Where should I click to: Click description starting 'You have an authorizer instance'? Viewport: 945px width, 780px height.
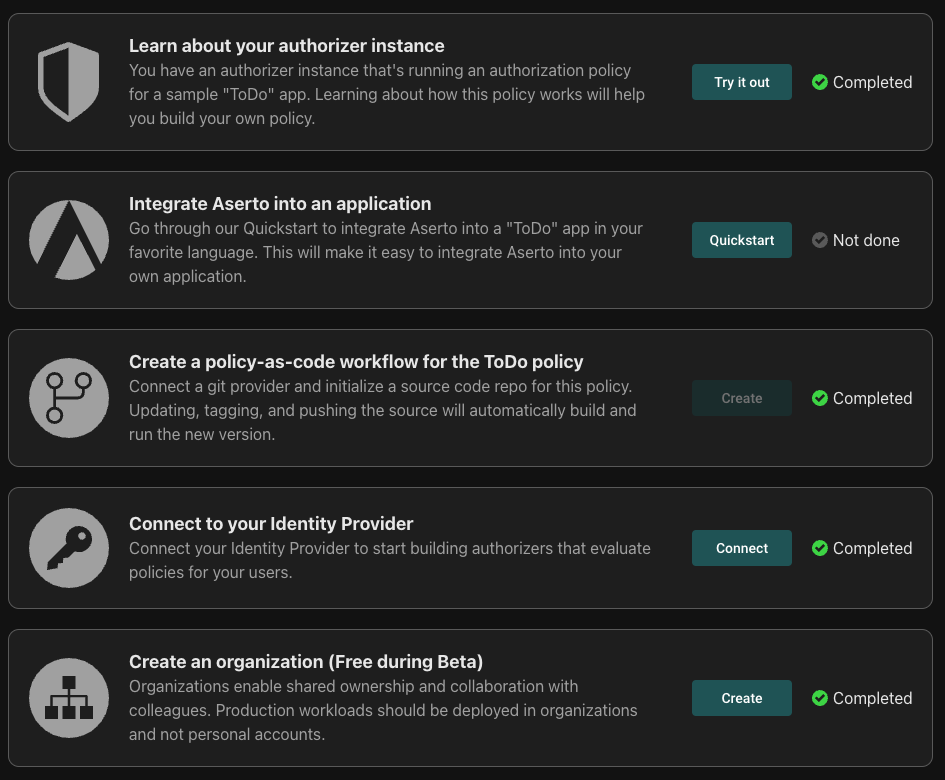click(x=387, y=95)
